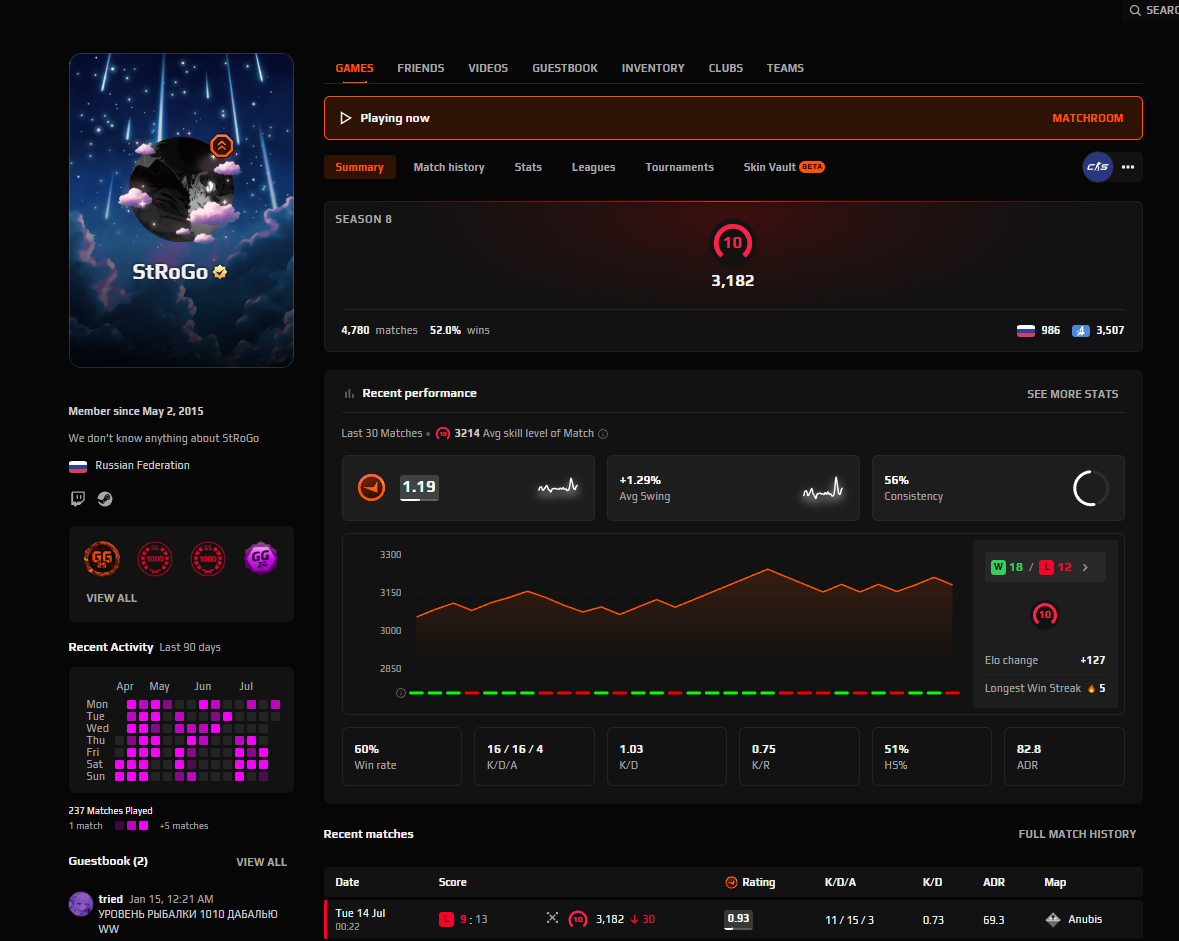Click VIEW ALL next to Guestbook
Screen dimensions: 1179x941
261,862
